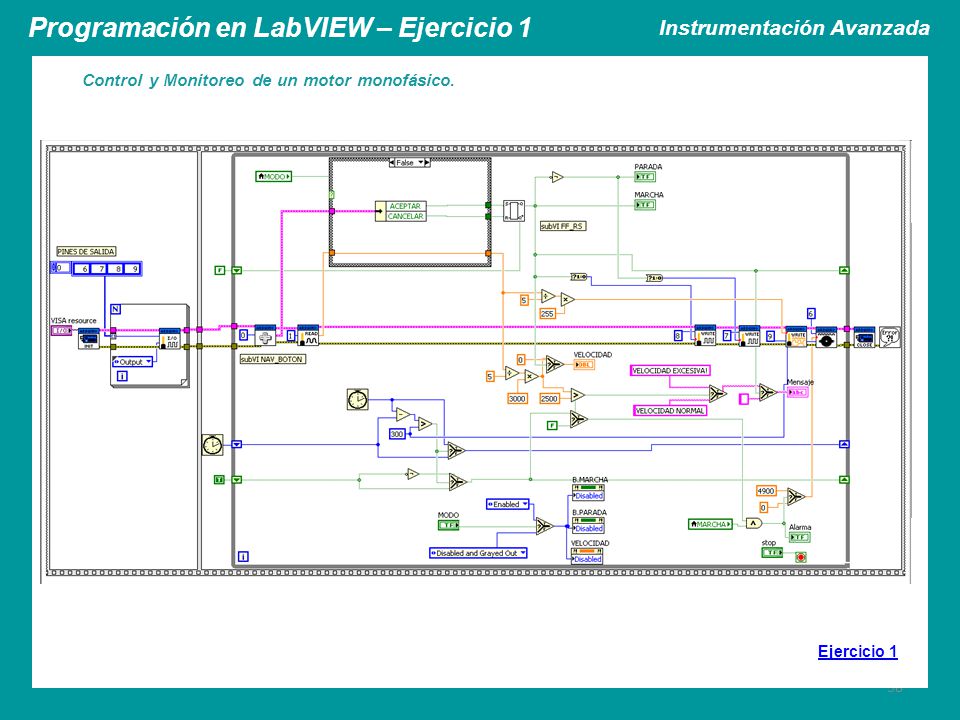Select the Not node feeding PARADA
The height and width of the screenshot is (720, 960).
tap(557, 177)
